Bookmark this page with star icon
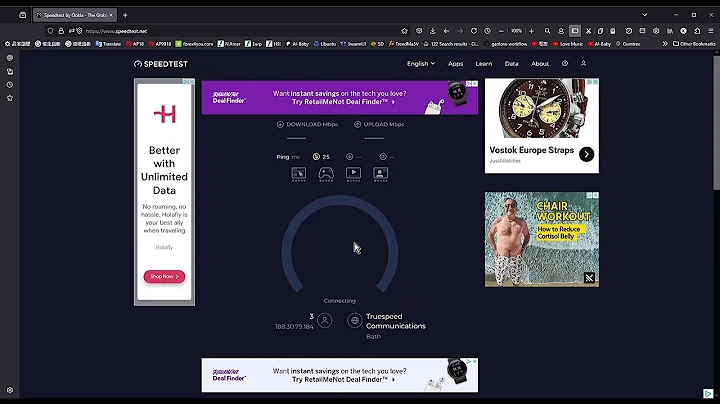Screen dimensions: 720x404 tap(404, 31)
